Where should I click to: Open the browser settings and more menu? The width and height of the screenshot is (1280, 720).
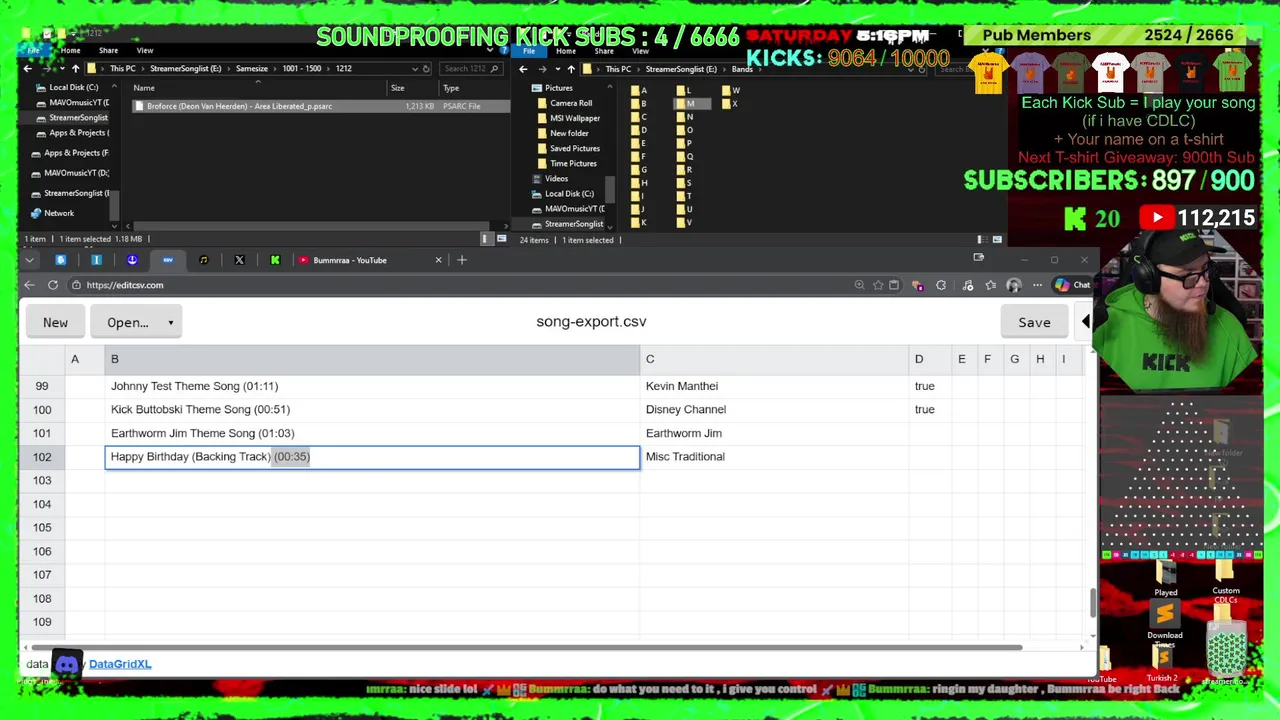tap(1037, 285)
